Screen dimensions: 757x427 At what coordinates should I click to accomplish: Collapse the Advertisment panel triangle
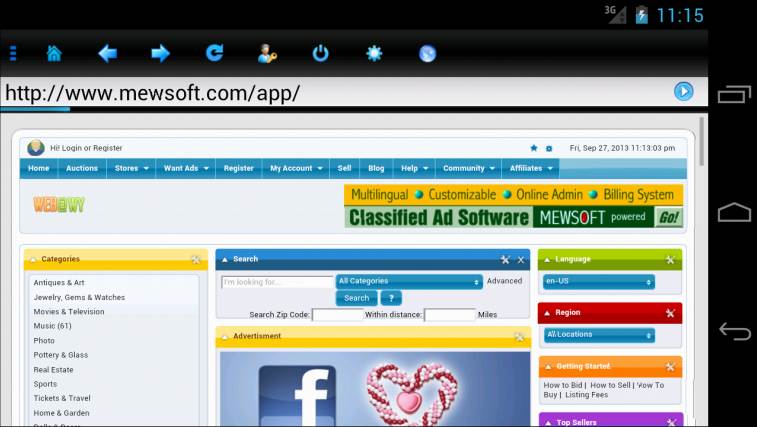224,336
